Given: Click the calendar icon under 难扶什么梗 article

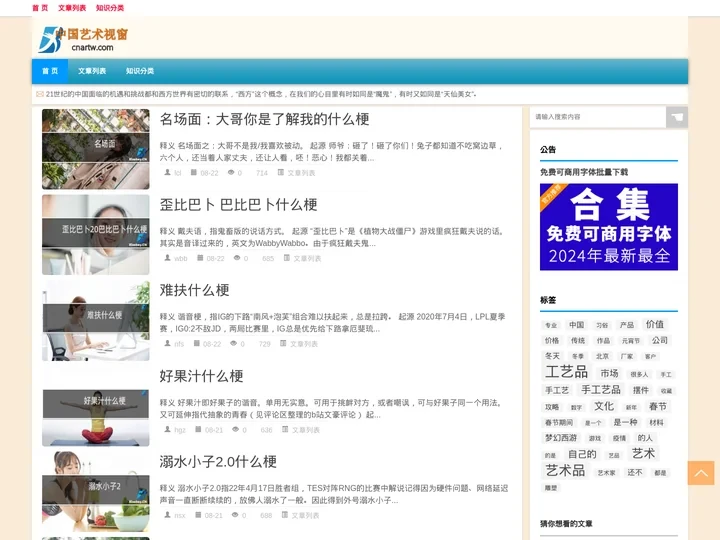Looking at the screenshot, I should tap(197, 343).
